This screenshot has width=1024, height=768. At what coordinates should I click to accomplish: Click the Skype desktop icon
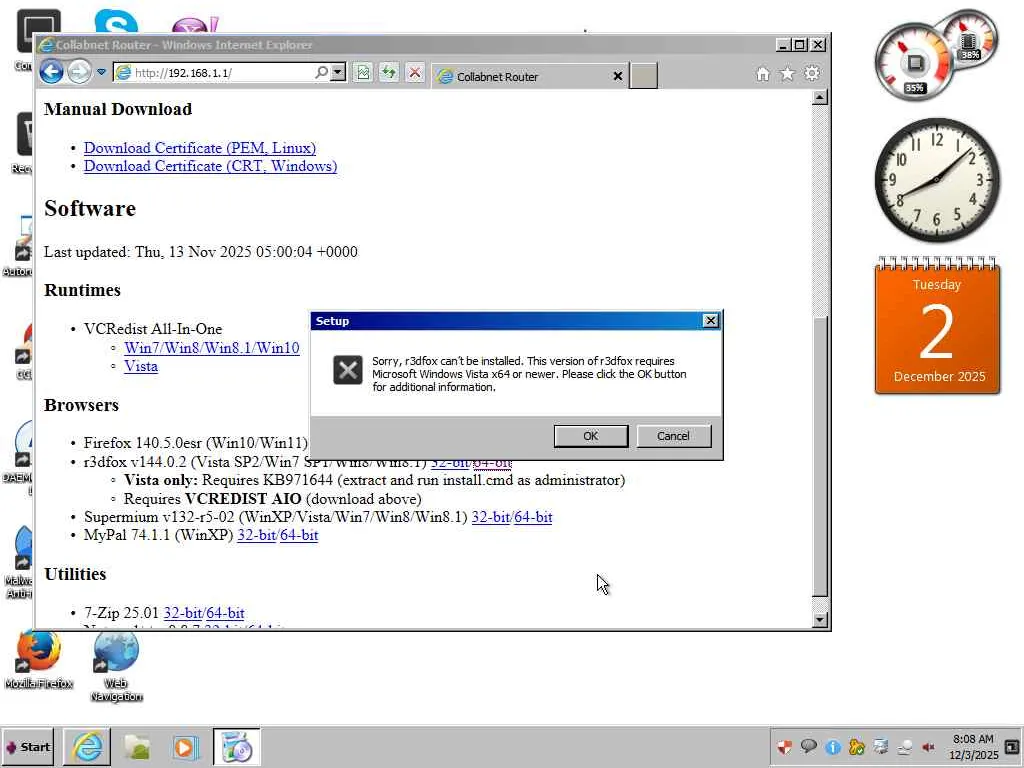(x=116, y=21)
